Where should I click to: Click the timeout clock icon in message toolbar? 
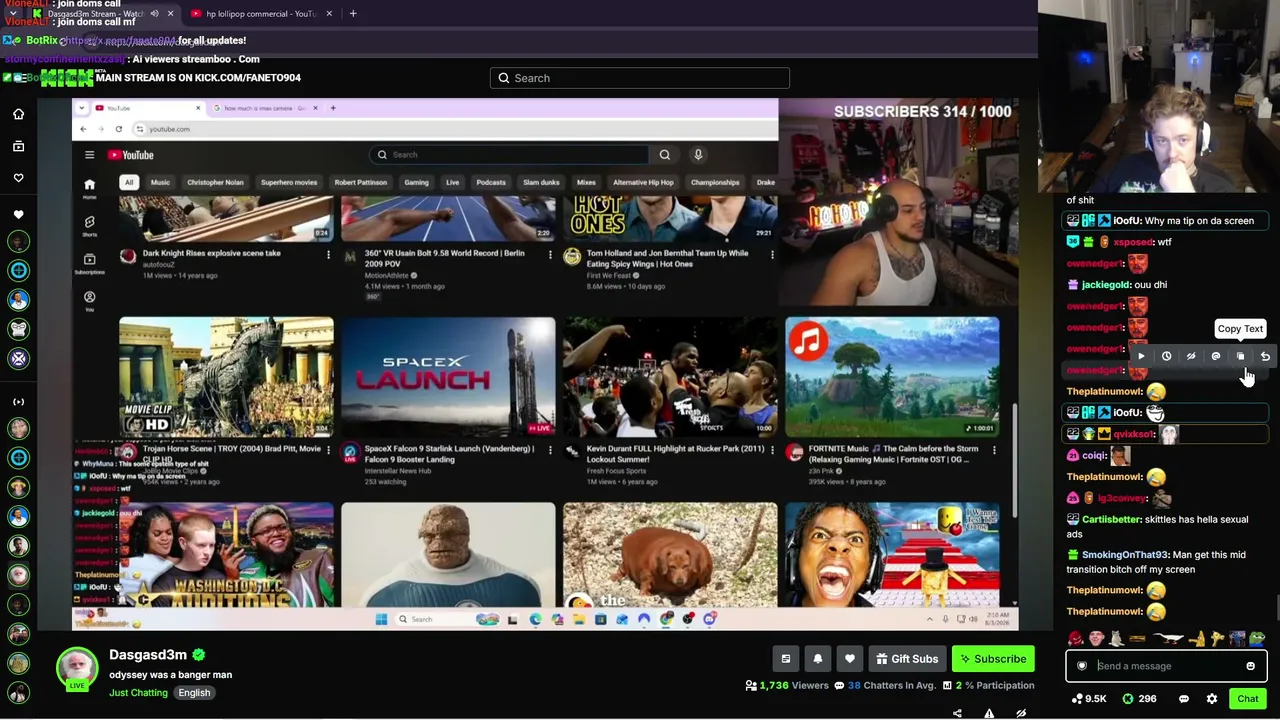(1166, 356)
